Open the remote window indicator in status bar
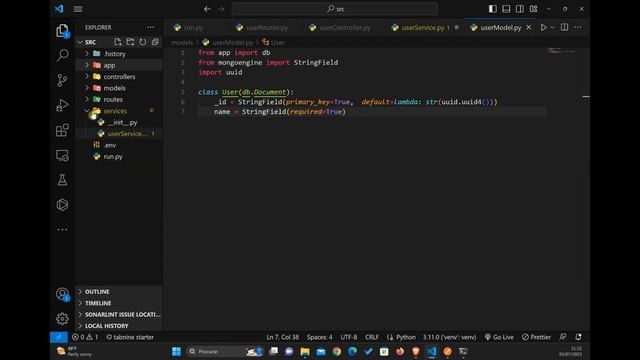640x360 pixels. point(59,337)
